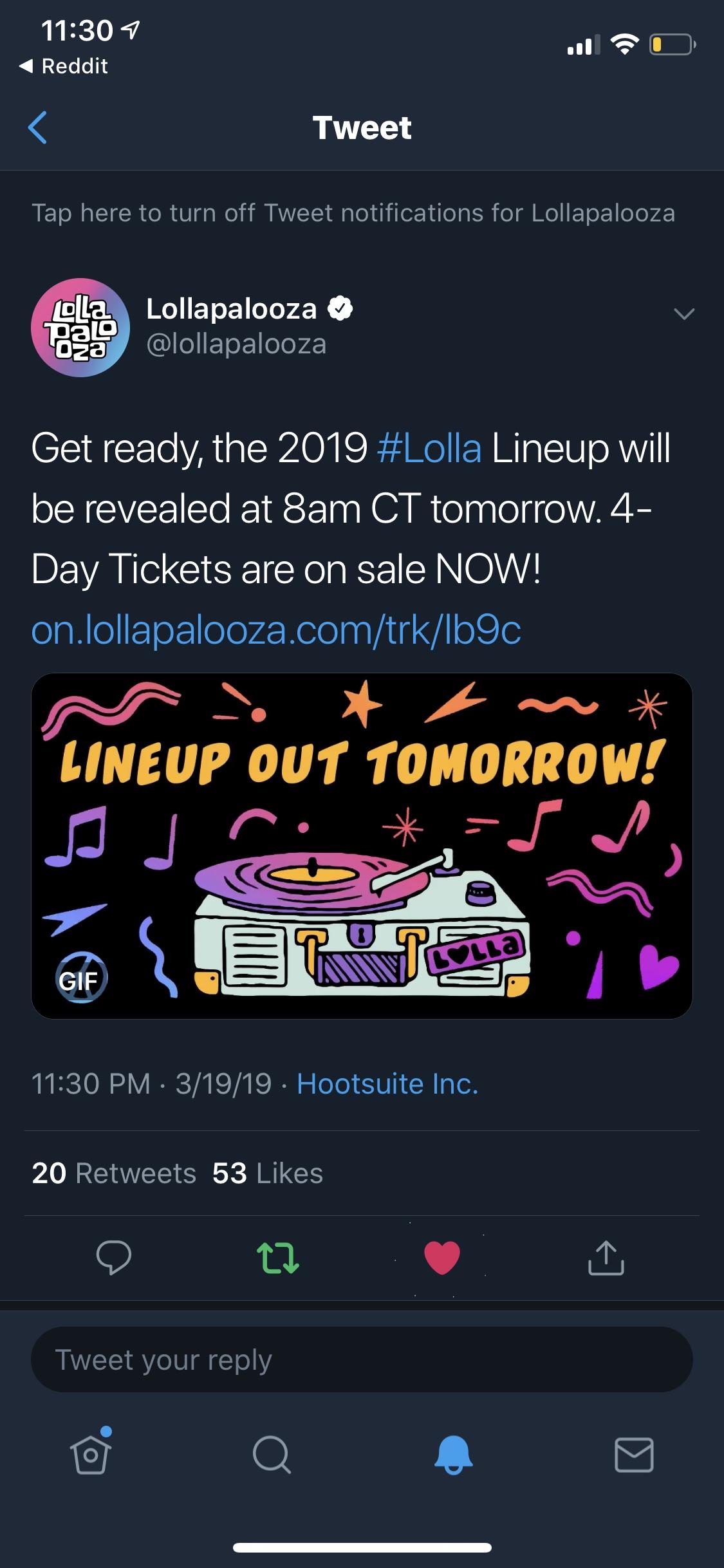Check the battery indicator in the status bar
This screenshot has height=1568, width=724.
coord(670,44)
